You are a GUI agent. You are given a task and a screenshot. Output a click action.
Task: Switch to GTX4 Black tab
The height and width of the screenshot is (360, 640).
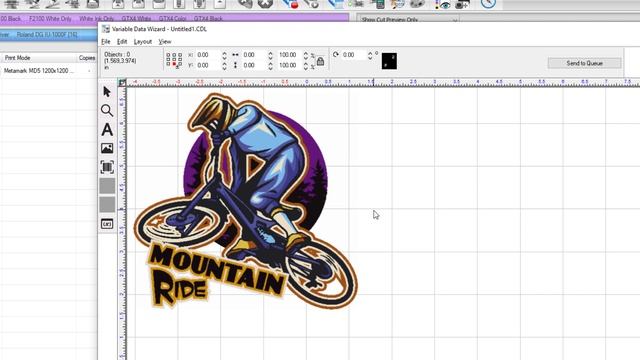click(208, 18)
